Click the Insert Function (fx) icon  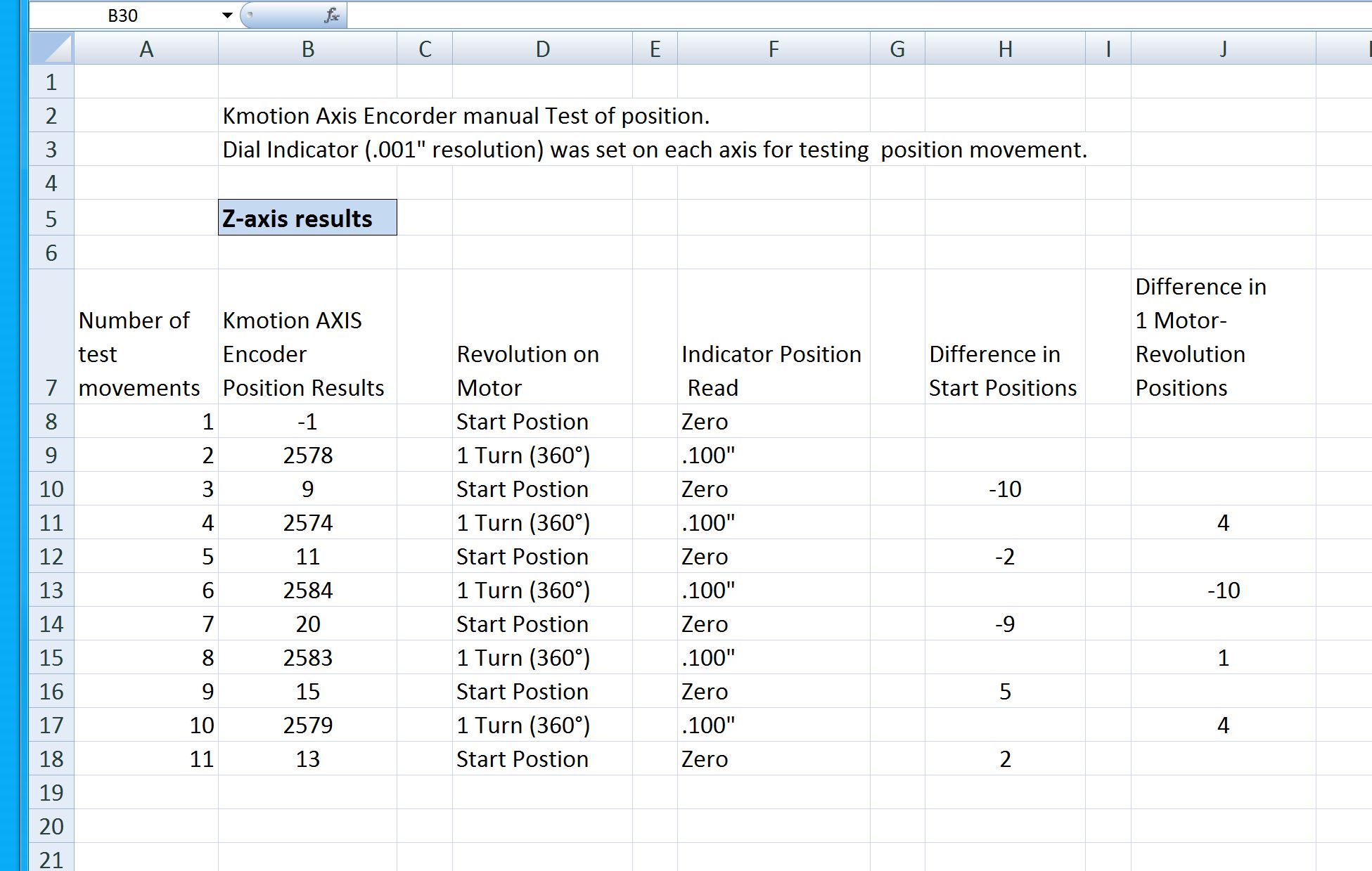point(331,13)
